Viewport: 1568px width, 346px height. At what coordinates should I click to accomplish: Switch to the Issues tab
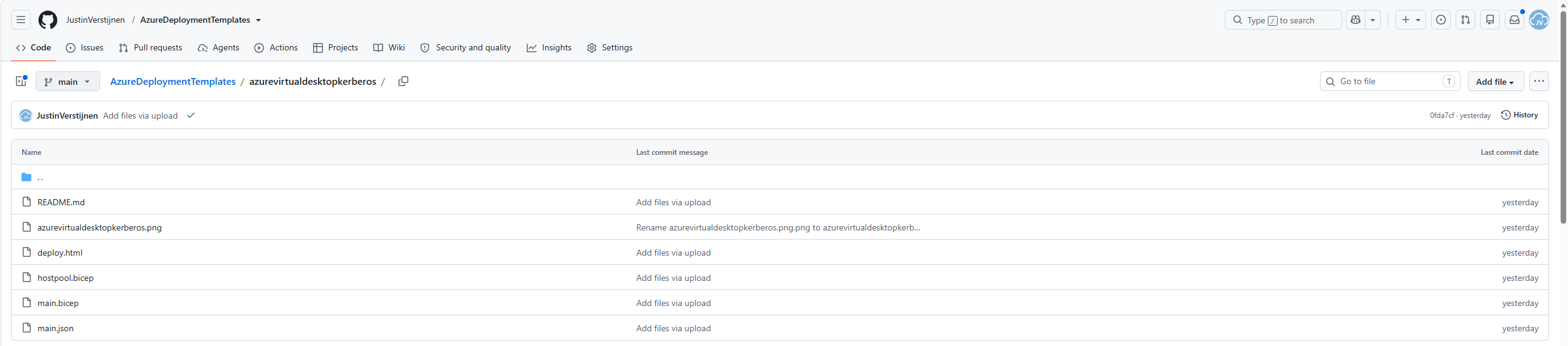pyautogui.click(x=85, y=47)
